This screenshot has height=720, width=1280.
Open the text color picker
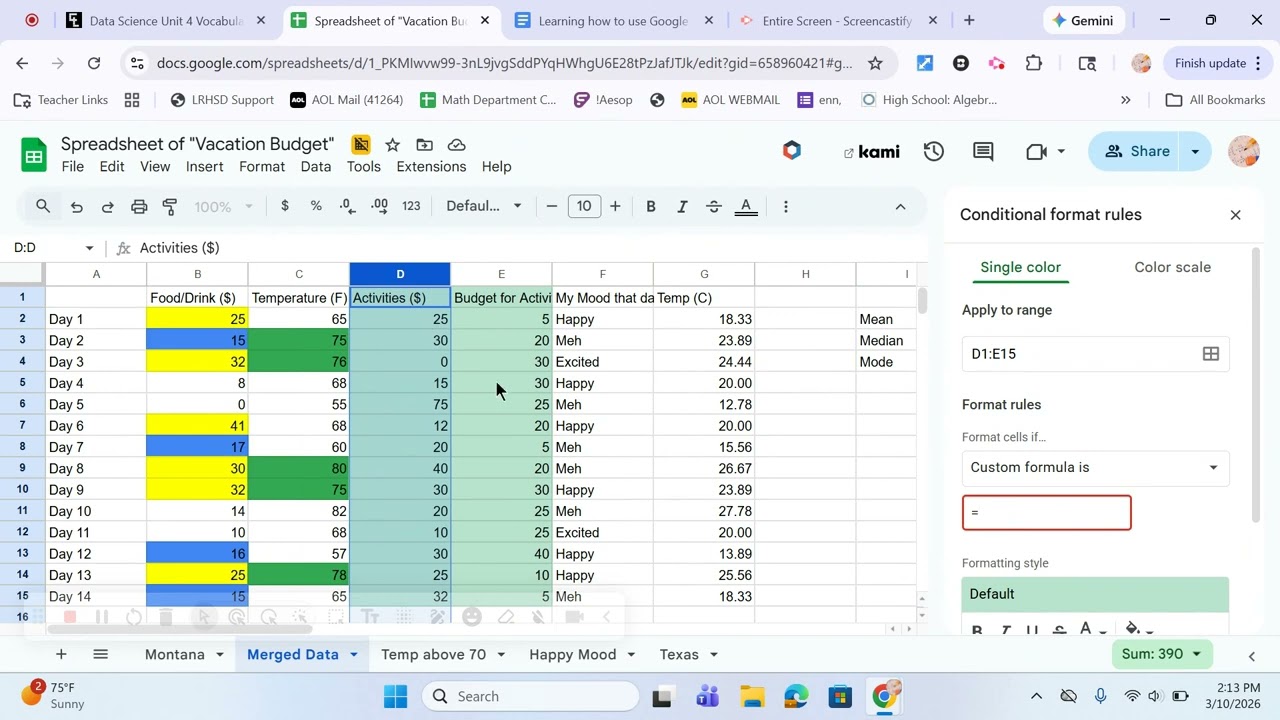tap(746, 206)
